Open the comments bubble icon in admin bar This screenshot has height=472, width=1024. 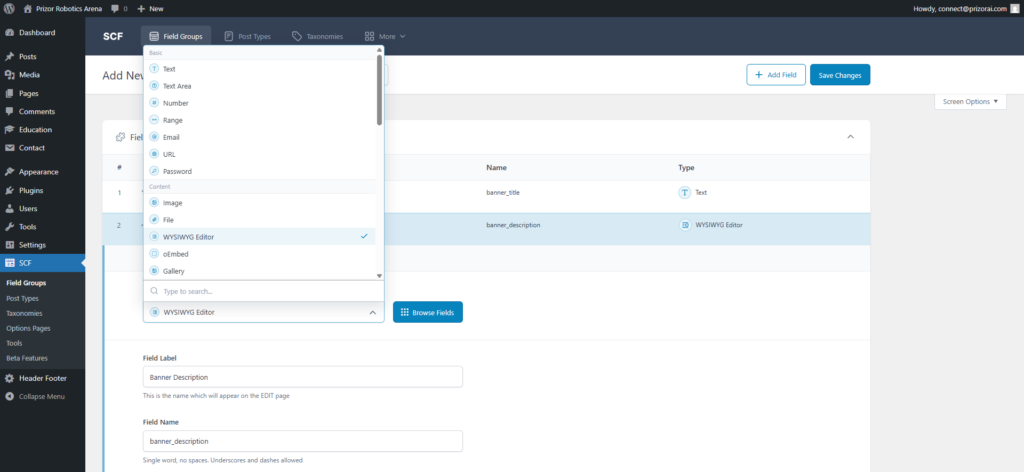[115, 8]
